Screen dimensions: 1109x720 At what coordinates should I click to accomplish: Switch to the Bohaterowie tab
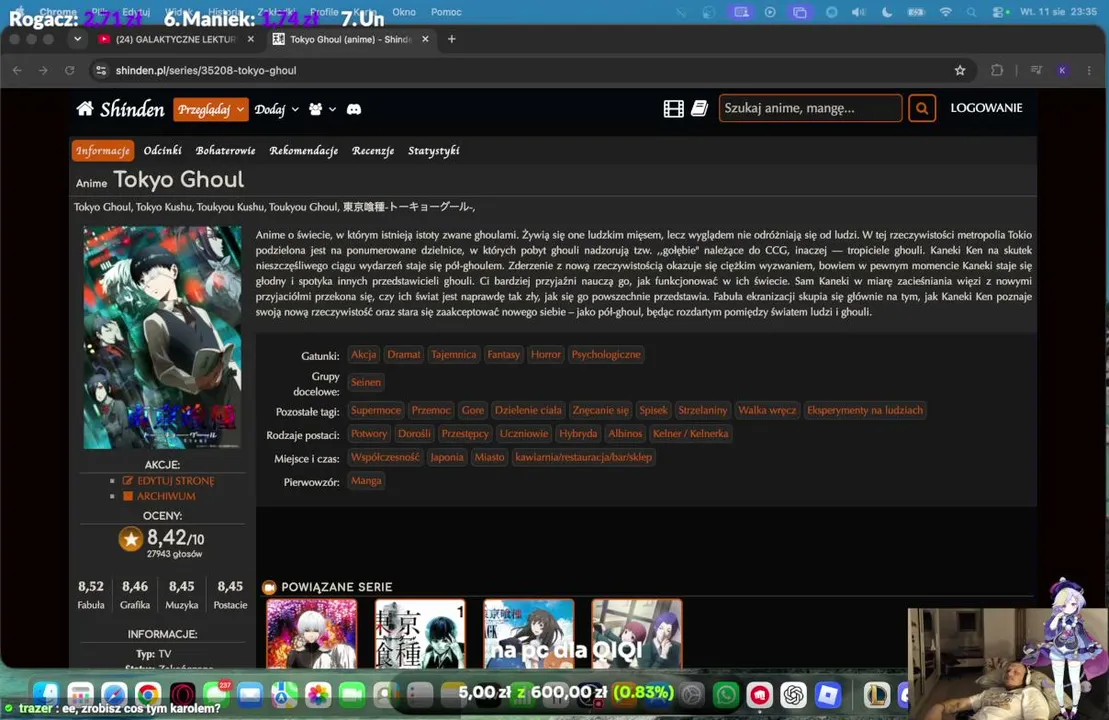tap(226, 151)
